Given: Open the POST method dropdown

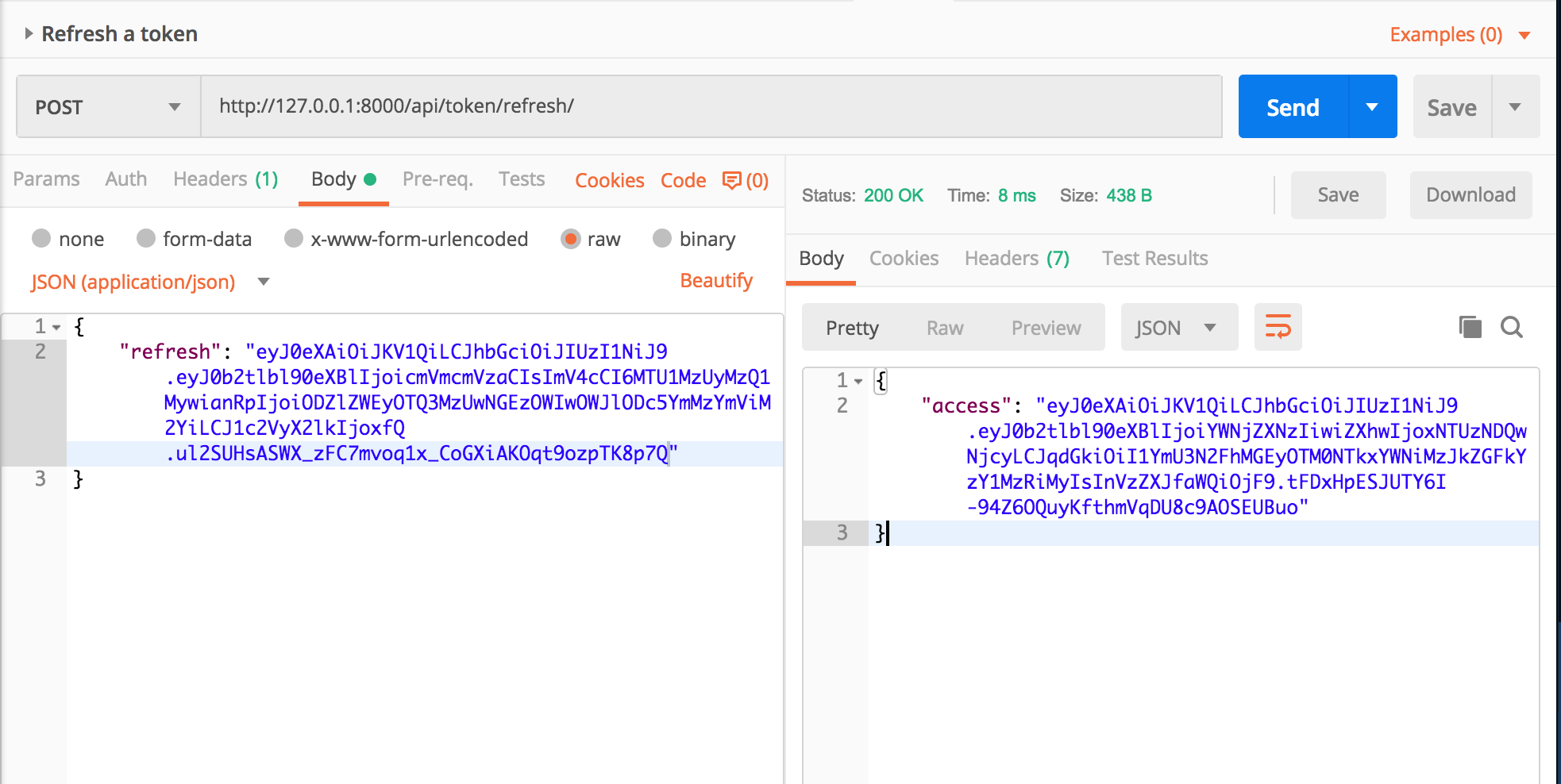Looking at the screenshot, I should tap(108, 107).
